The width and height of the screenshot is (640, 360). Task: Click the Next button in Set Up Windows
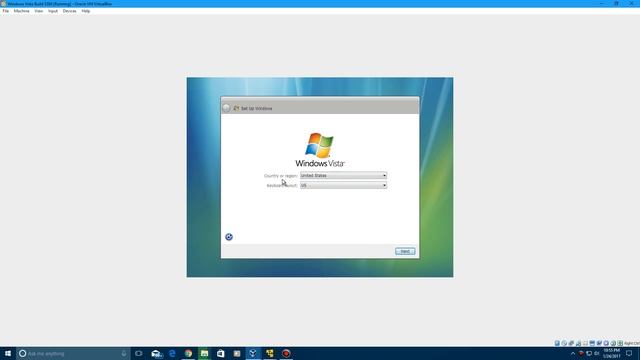[405, 251]
